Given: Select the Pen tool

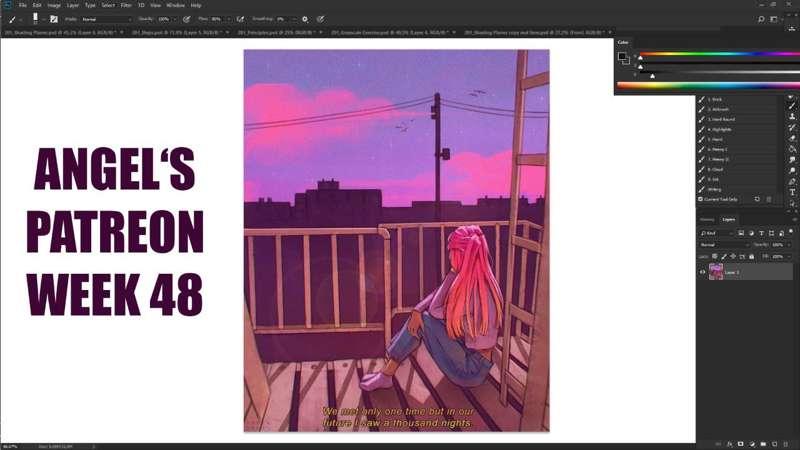Looking at the screenshot, I should pos(792,181).
